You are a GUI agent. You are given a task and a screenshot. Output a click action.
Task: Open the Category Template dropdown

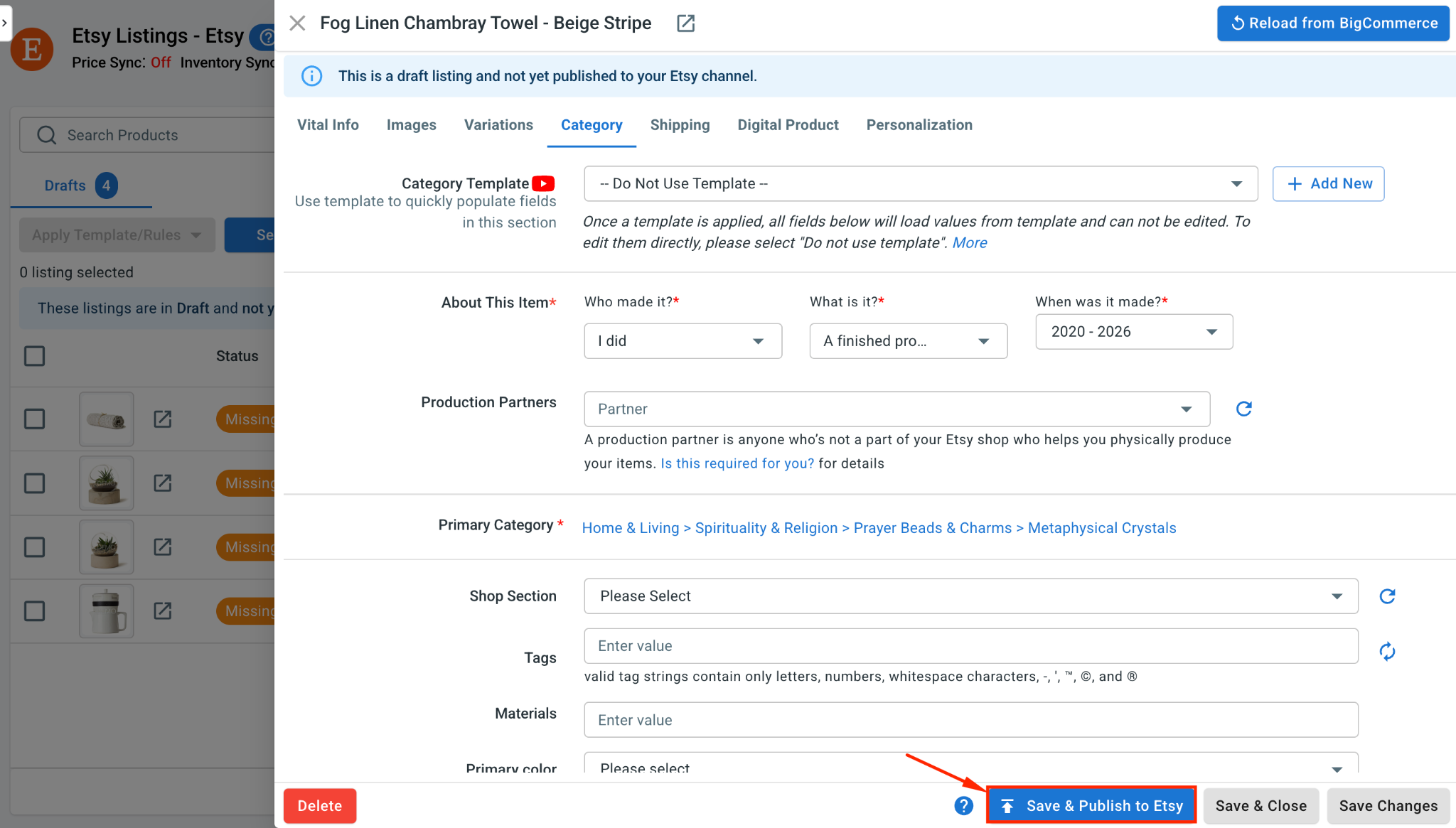(921, 184)
